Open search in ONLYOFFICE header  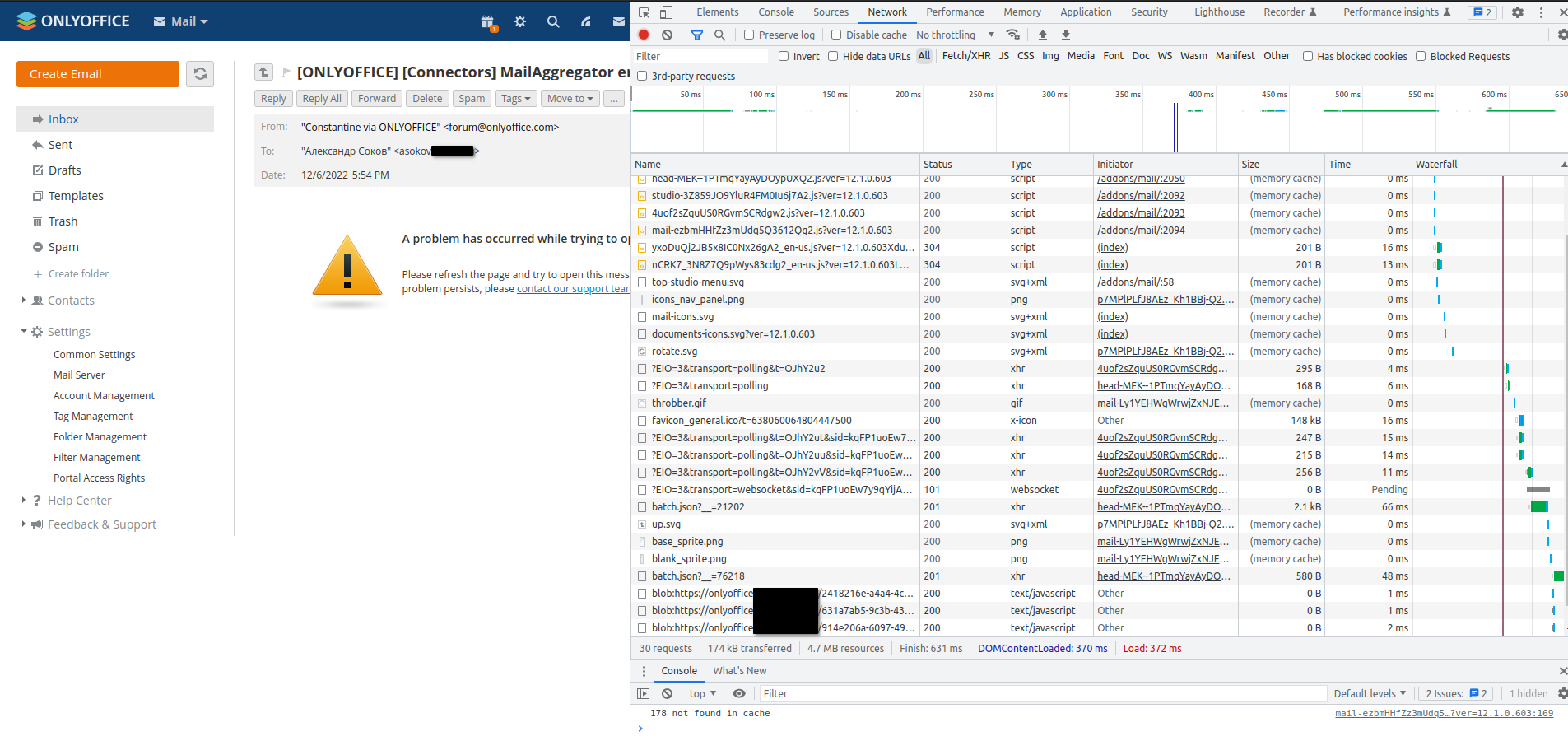pyautogui.click(x=553, y=21)
